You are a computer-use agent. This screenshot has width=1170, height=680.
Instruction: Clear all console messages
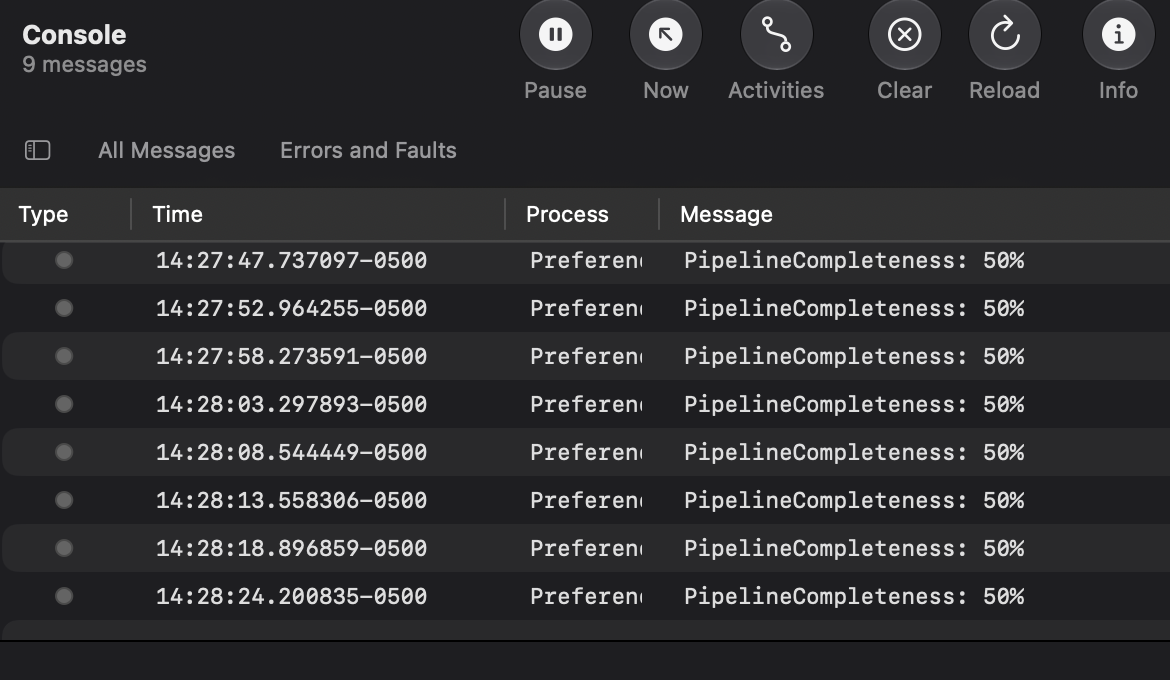click(x=904, y=35)
